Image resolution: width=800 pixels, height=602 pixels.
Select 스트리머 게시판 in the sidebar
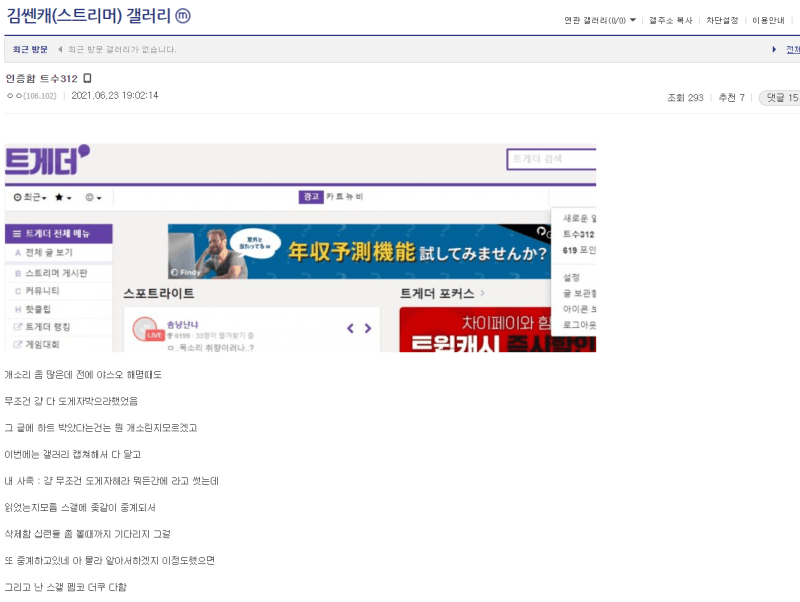point(59,273)
